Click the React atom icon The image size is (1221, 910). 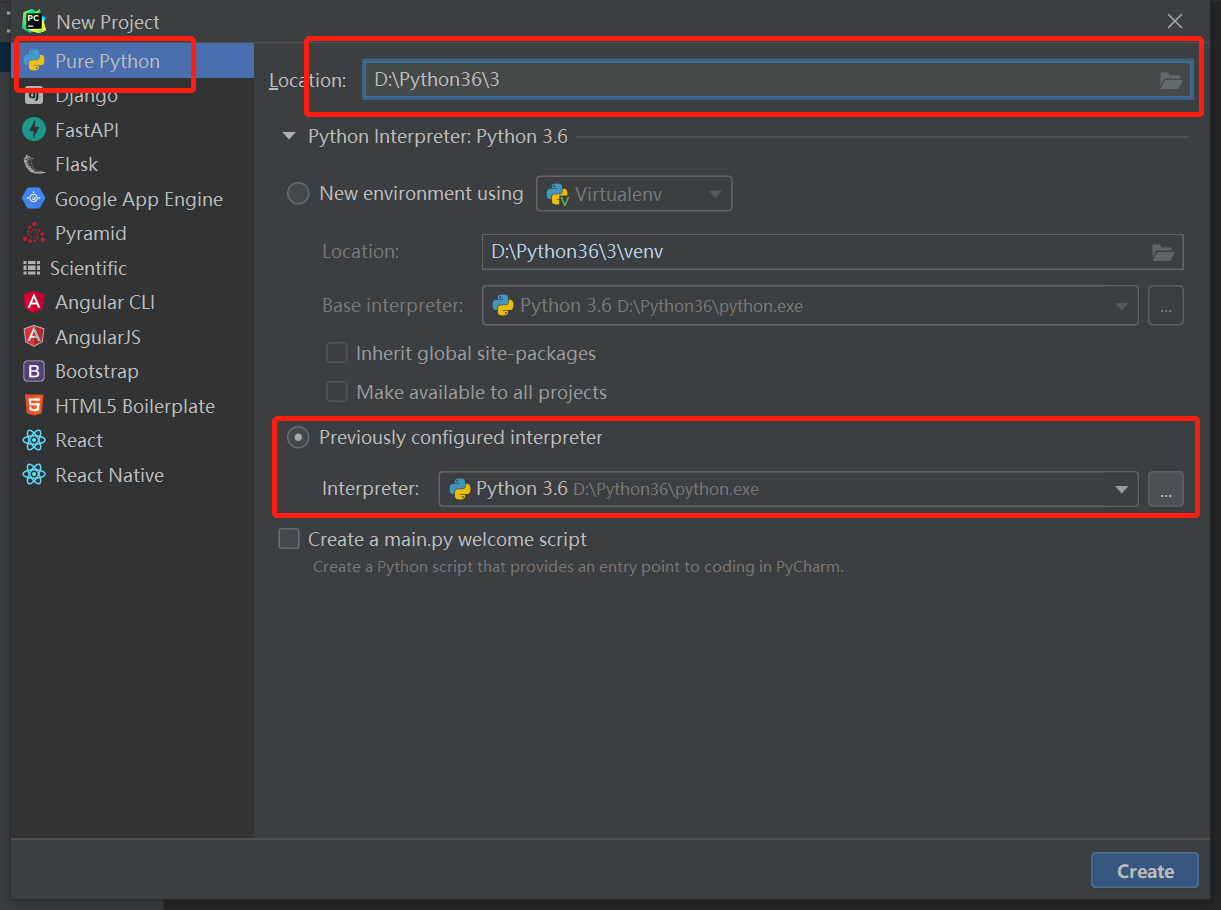[x=35, y=440]
